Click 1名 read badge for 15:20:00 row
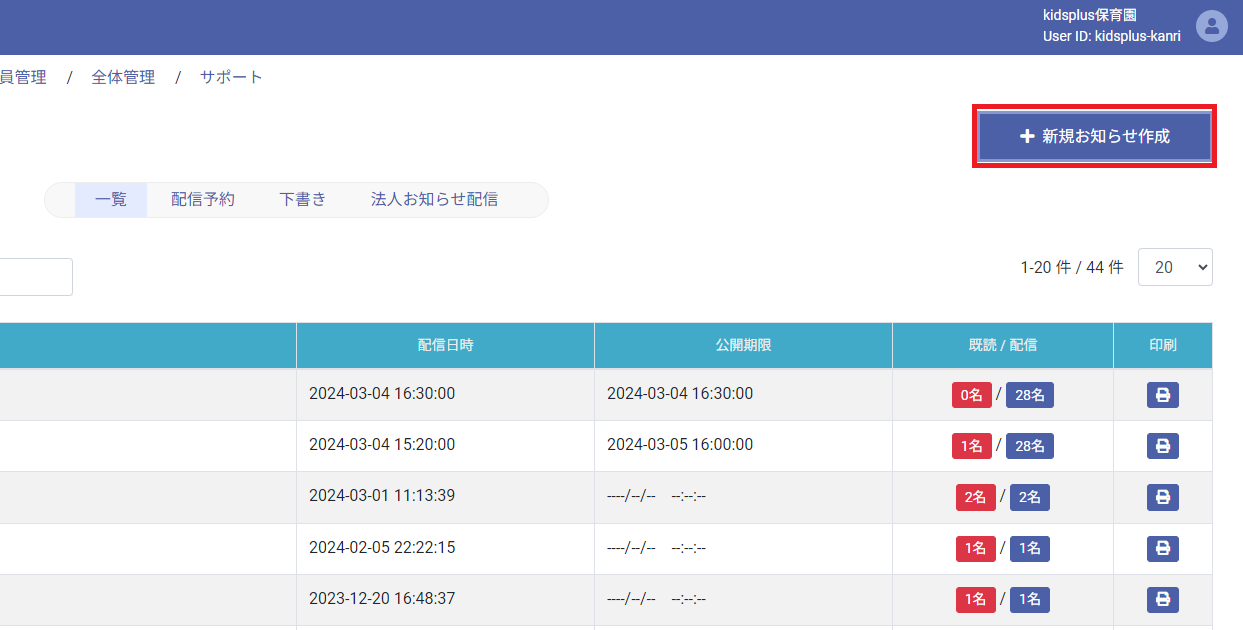This screenshot has width=1243, height=630. point(972,446)
